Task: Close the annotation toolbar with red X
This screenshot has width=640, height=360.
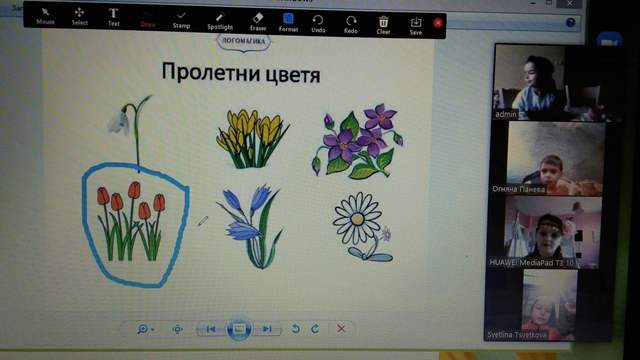Action: [438, 23]
